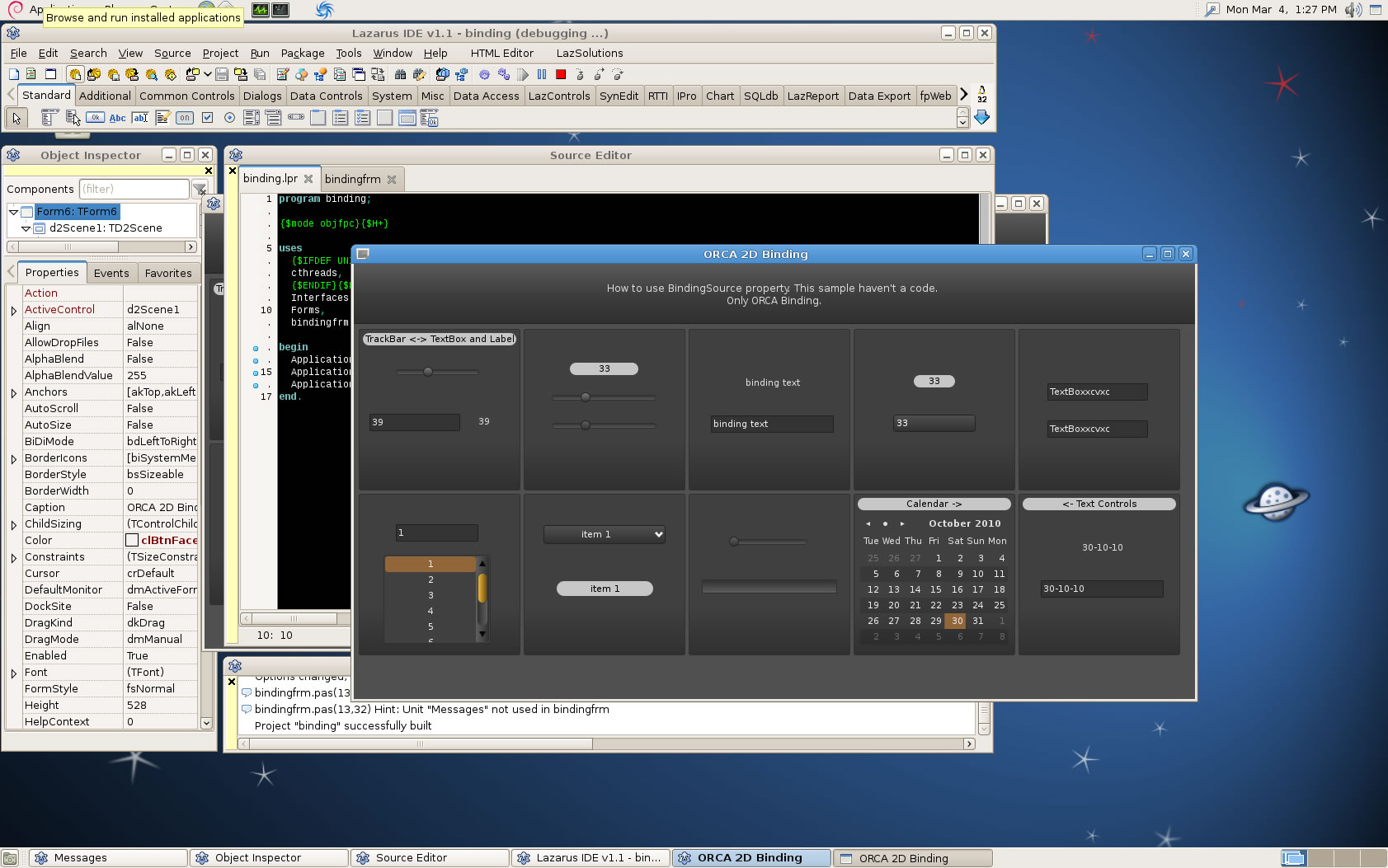Pick the TLabel 'Abc' component icon
The width and height of the screenshot is (1388, 868).
click(118, 118)
